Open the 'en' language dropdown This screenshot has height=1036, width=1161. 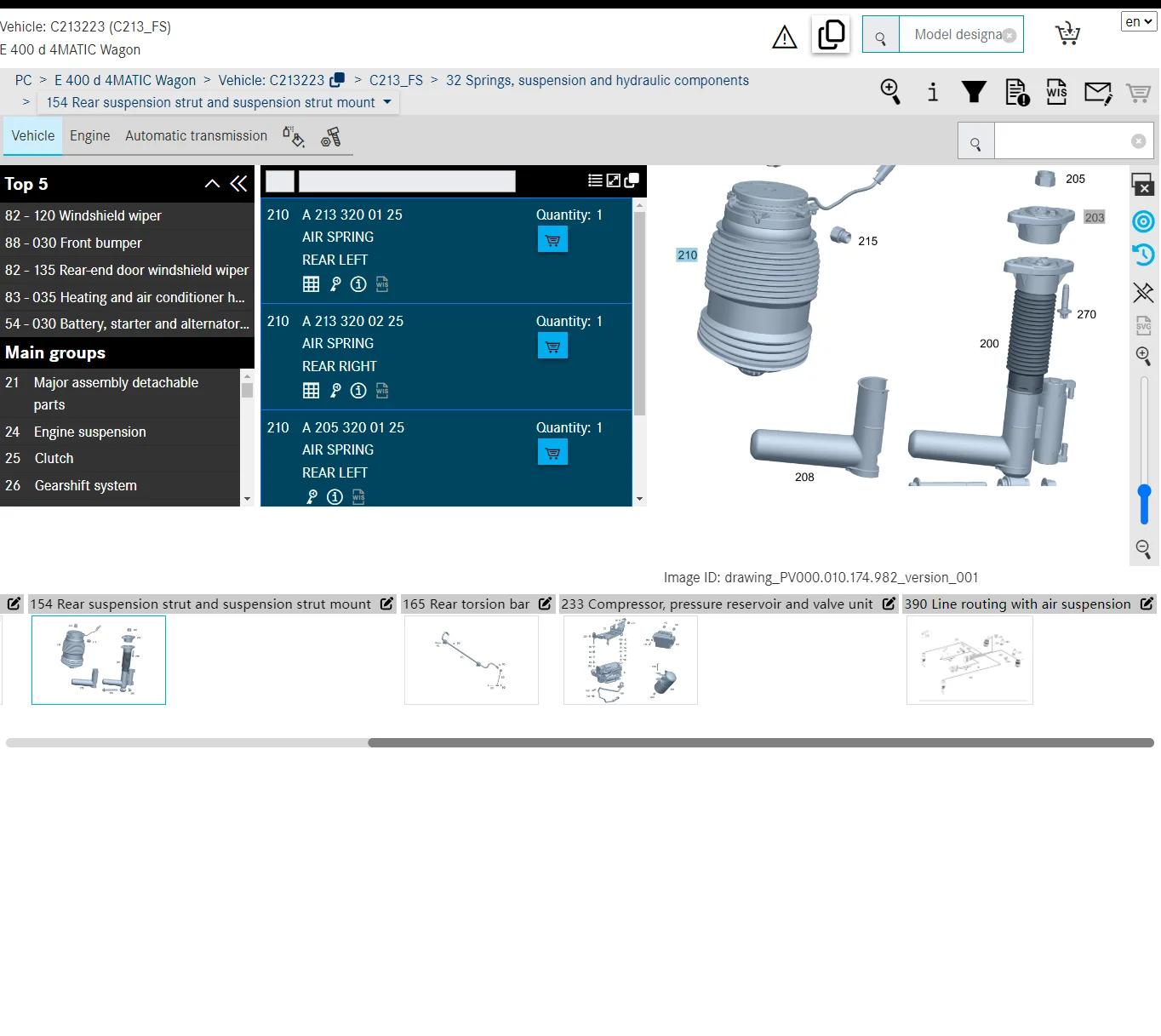[x=1138, y=21]
